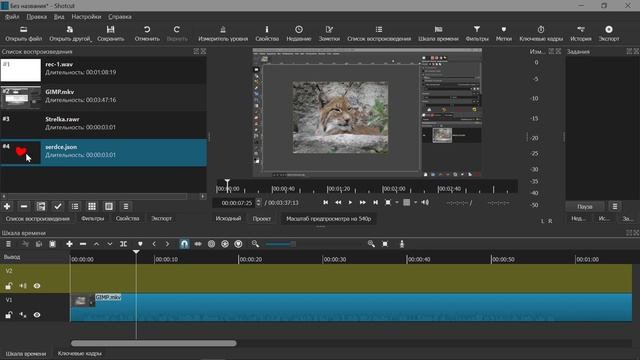This screenshot has width=640, height=360.
Task: Switch playlist to tiles grid view
Action: coord(92,207)
